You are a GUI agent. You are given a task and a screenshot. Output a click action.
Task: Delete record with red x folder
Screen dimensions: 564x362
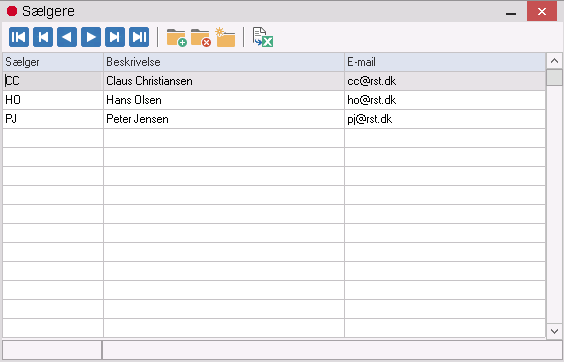tap(200, 37)
